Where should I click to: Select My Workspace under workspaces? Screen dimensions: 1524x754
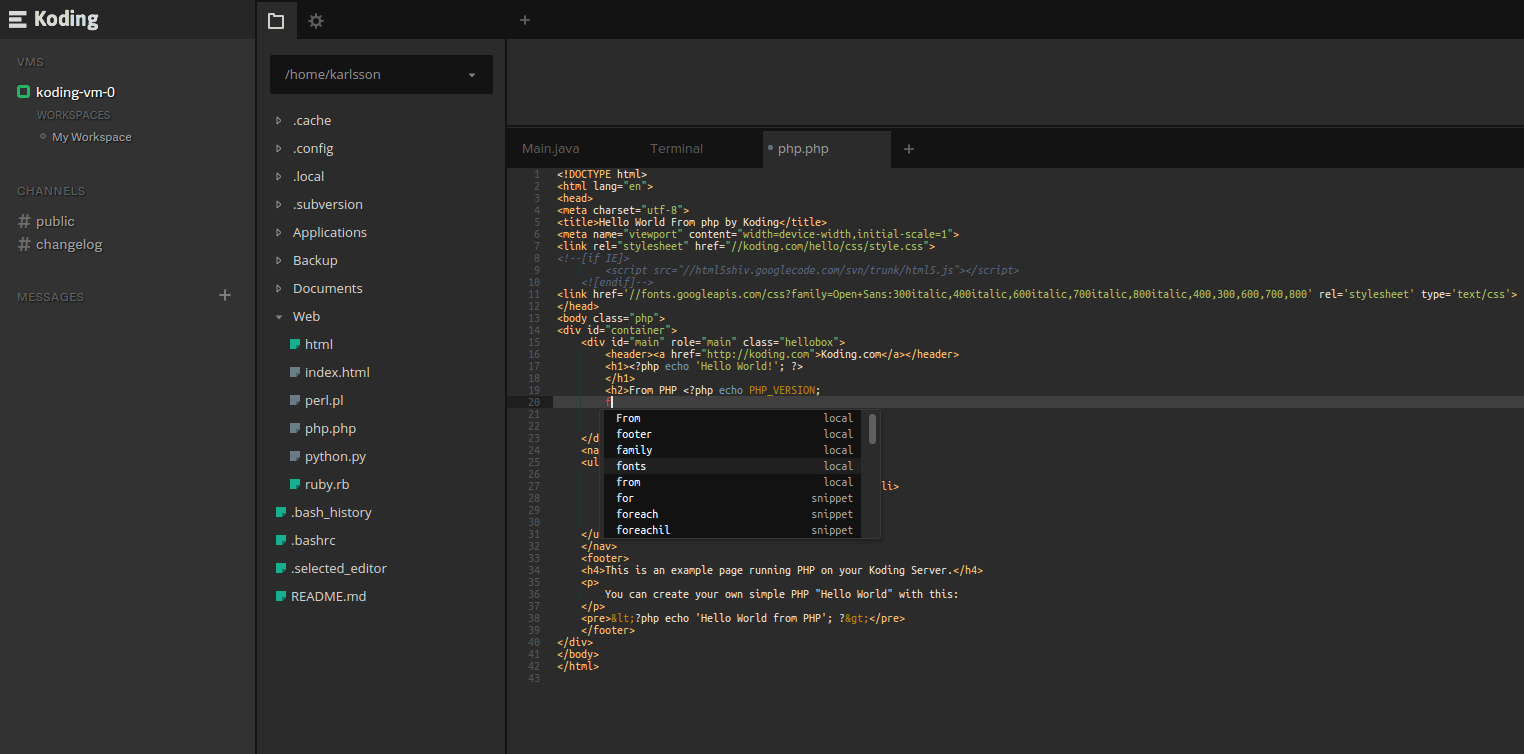[x=91, y=137]
